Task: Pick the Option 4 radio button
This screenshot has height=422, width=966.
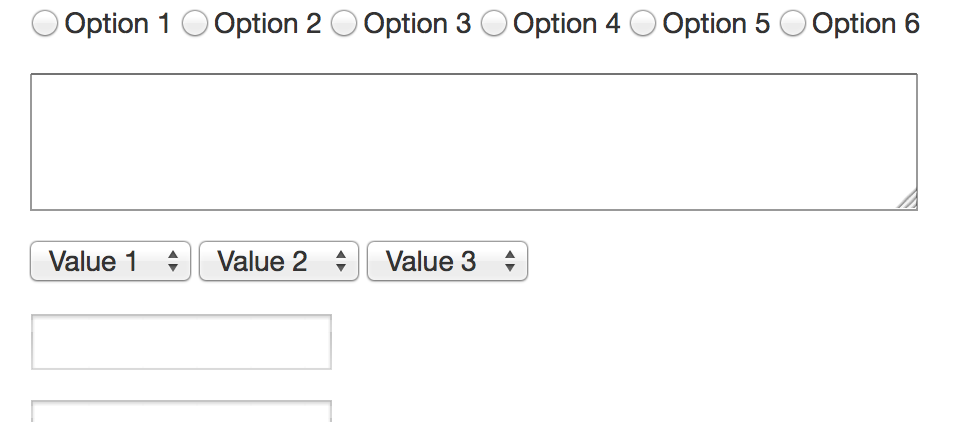Action: [494, 25]
